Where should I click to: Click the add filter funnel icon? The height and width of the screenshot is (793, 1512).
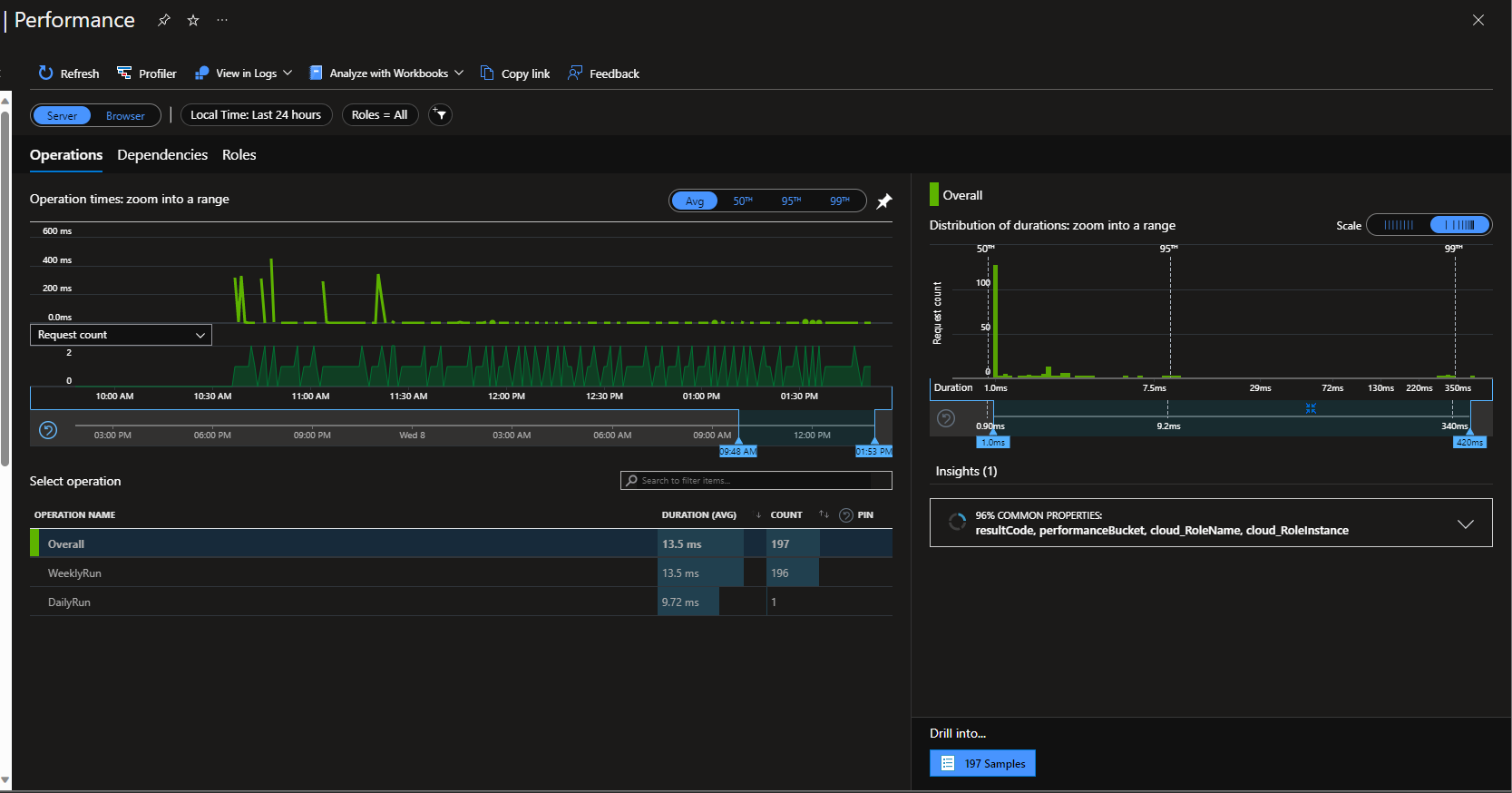pyautogui.click(x=440, y=115)
